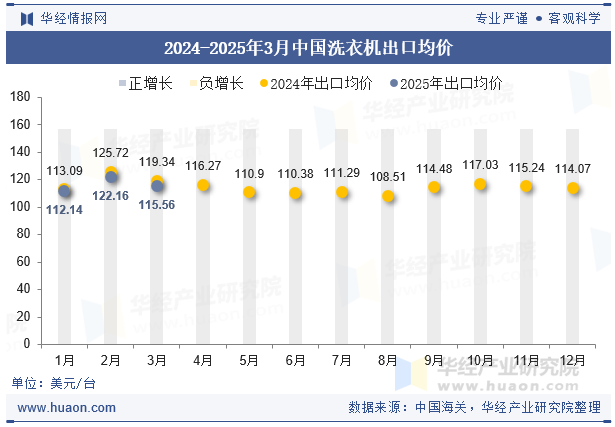Click the 1月 axis label
The width and height of the screenshot is (615, 427).
tap(64, 360)
